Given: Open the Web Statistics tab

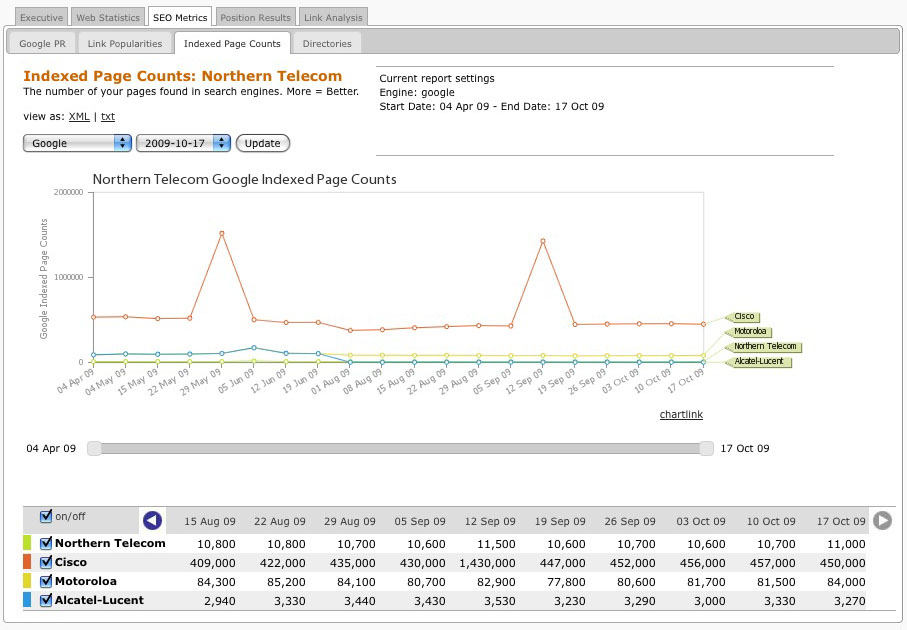Looking at the screenshot, I should tap(108, 17).
